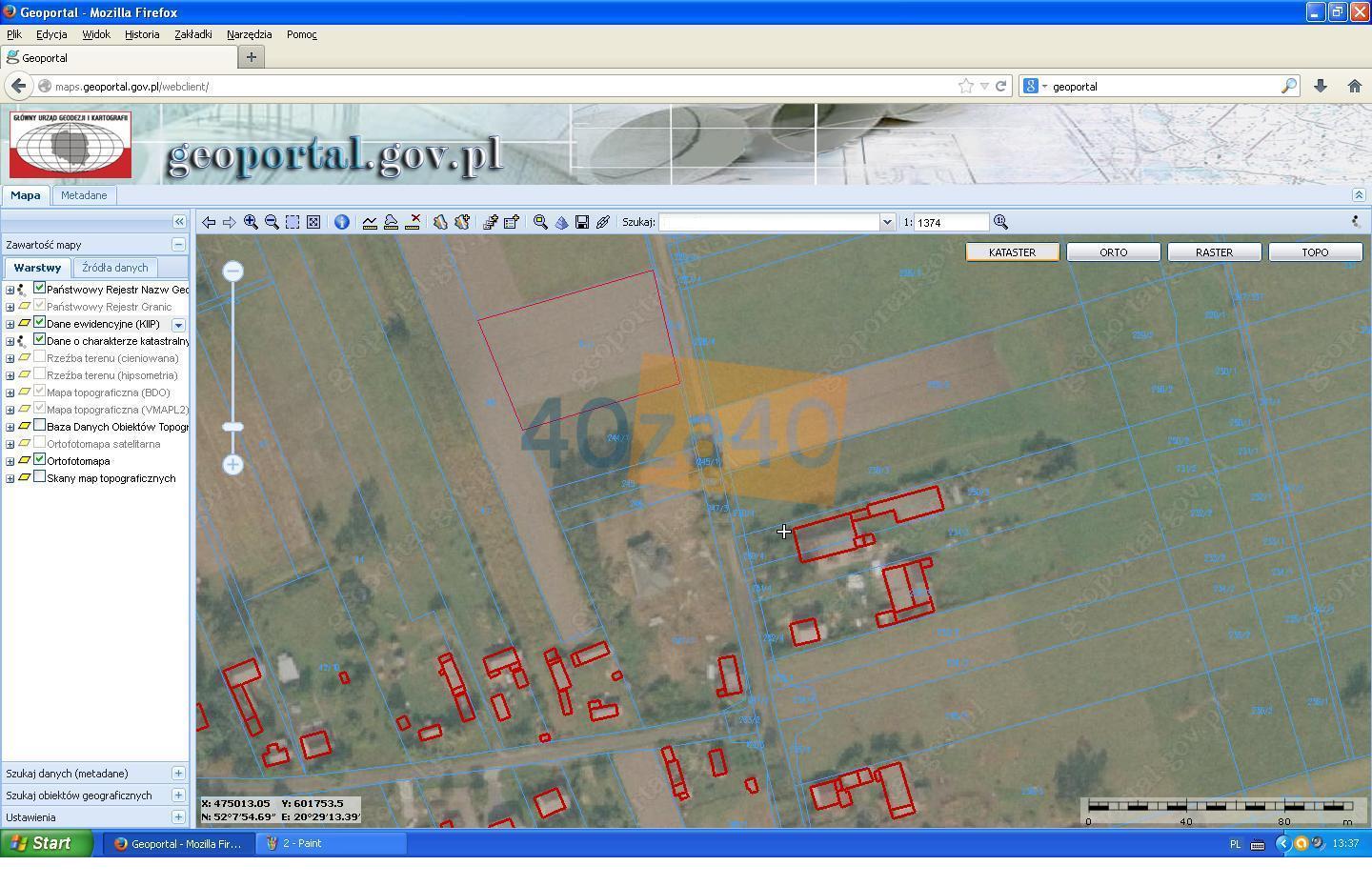Expand Skany map topograficznych tree node
This screenshot has width=1372, height=886.
coord(10,478)
